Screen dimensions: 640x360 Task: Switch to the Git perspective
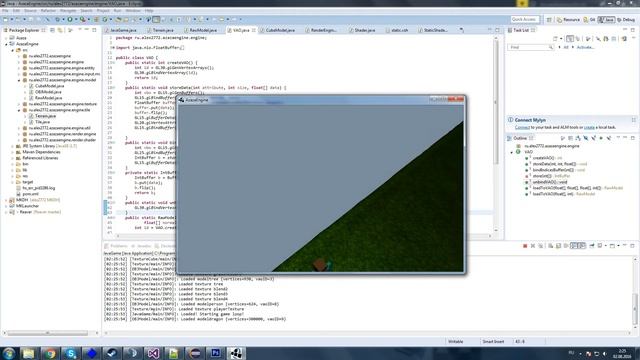[589, 20]
